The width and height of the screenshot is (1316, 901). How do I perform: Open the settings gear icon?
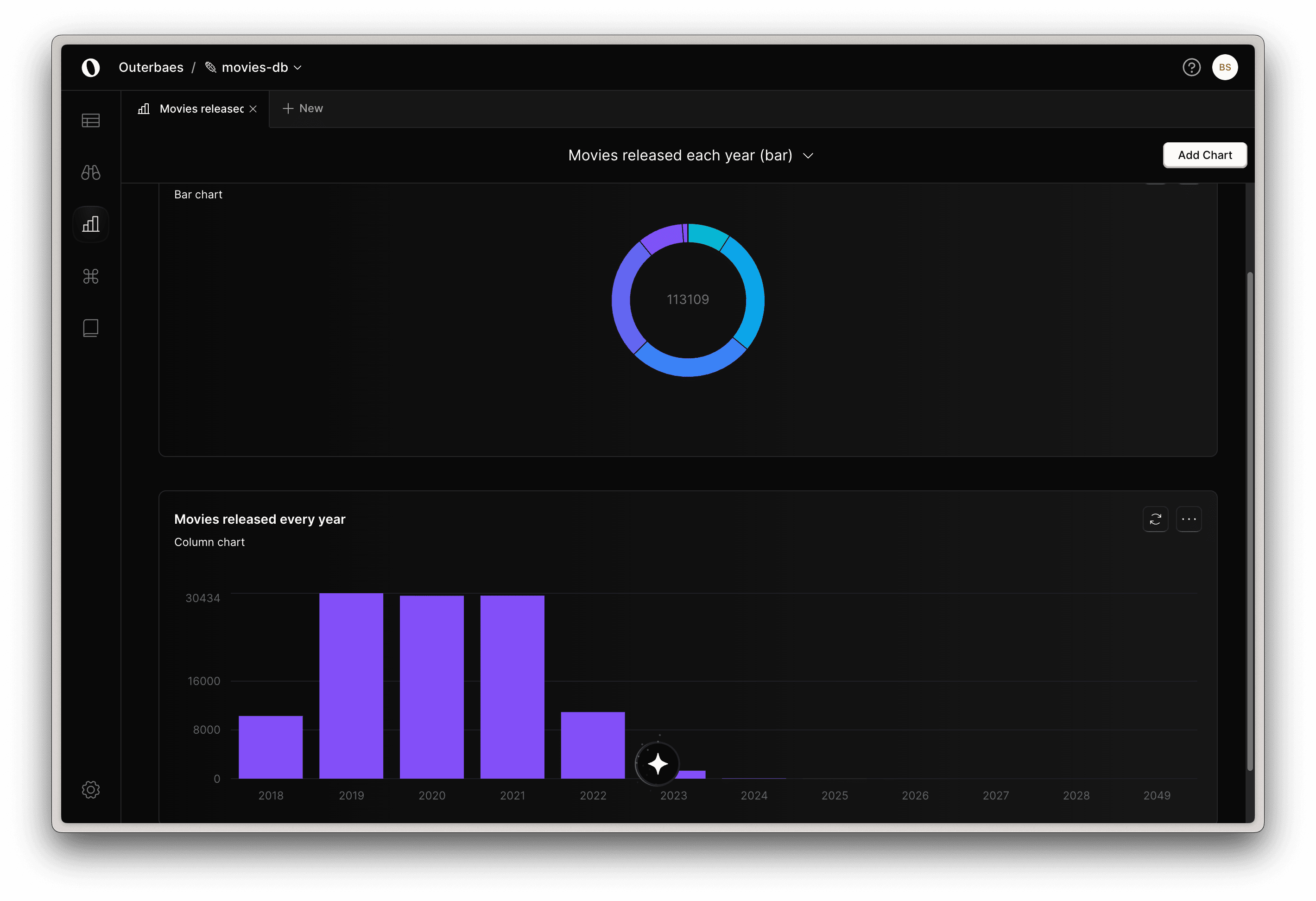coord(91,789)
